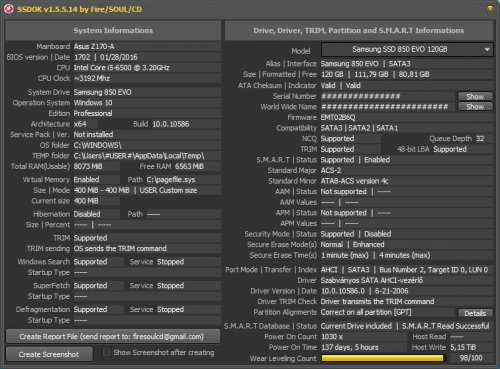500x369 pixels.
Task: Click ATA8-ACS version 4c text
Action: pos(354,181)
